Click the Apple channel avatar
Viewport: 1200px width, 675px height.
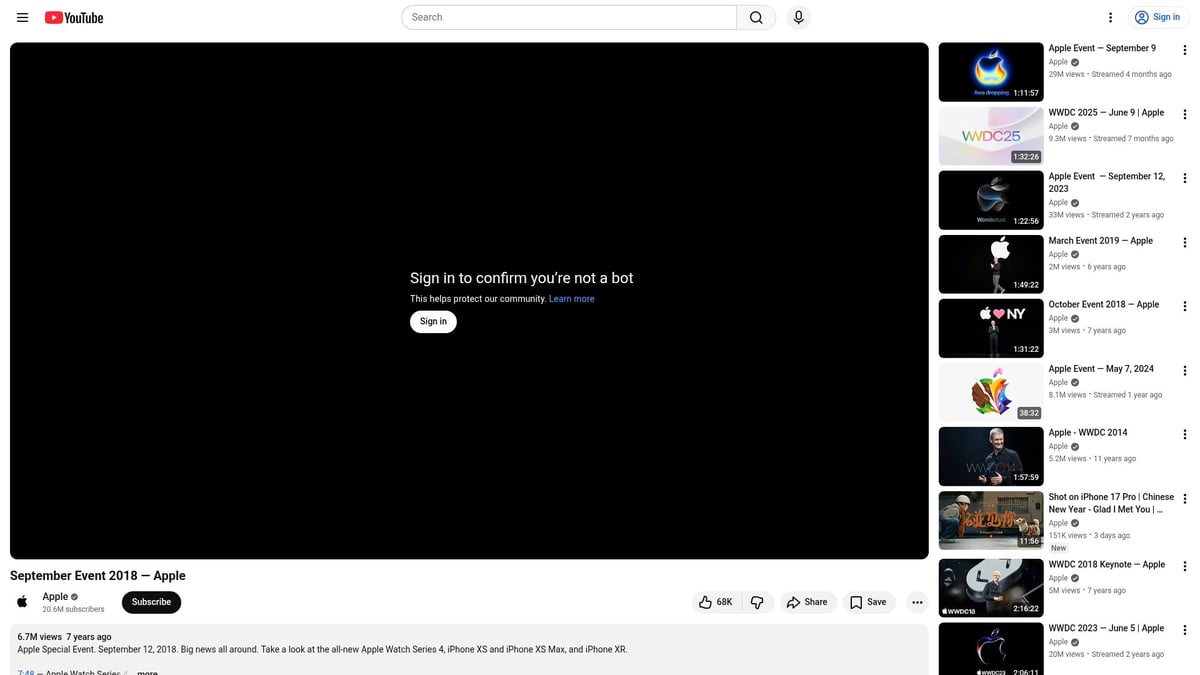pos(21,601)
